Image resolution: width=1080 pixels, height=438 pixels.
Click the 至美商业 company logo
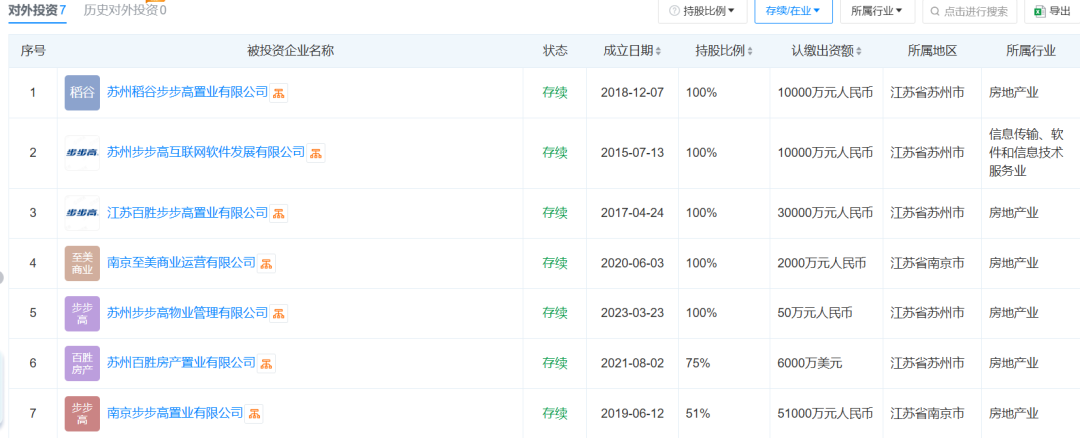click(x=82, y=263)
